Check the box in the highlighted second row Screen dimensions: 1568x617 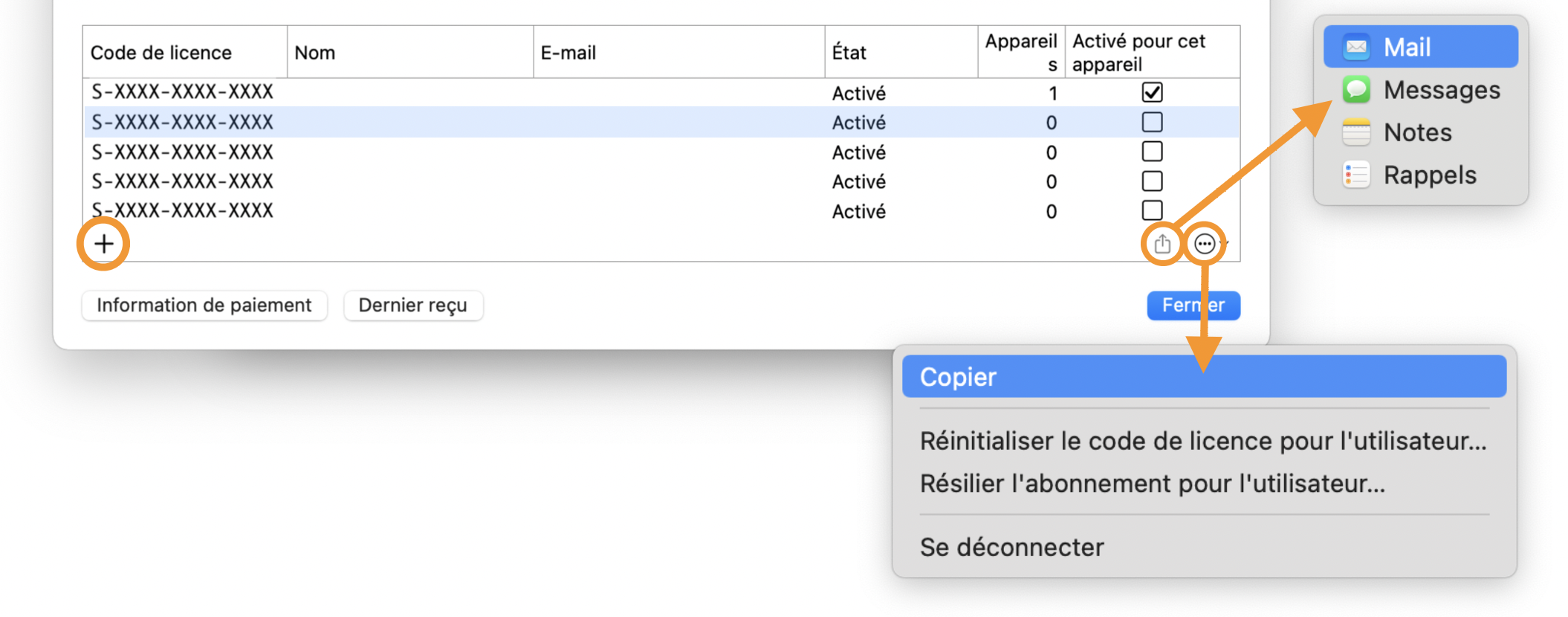coord(1152,122)
